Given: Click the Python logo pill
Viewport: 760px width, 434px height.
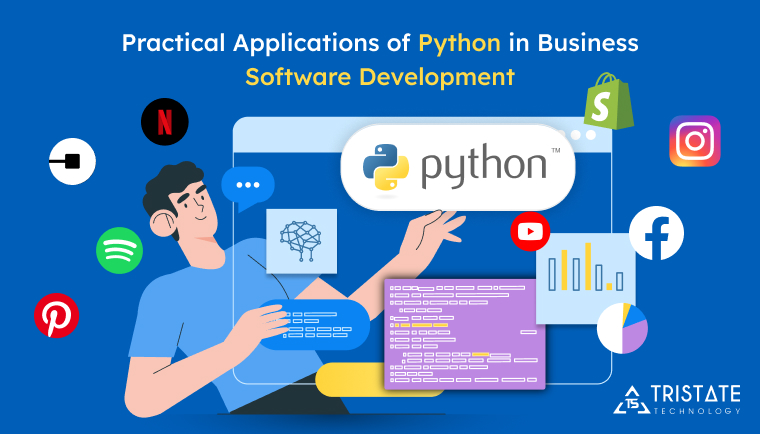Looking at the screenshot, I should 458,167.
